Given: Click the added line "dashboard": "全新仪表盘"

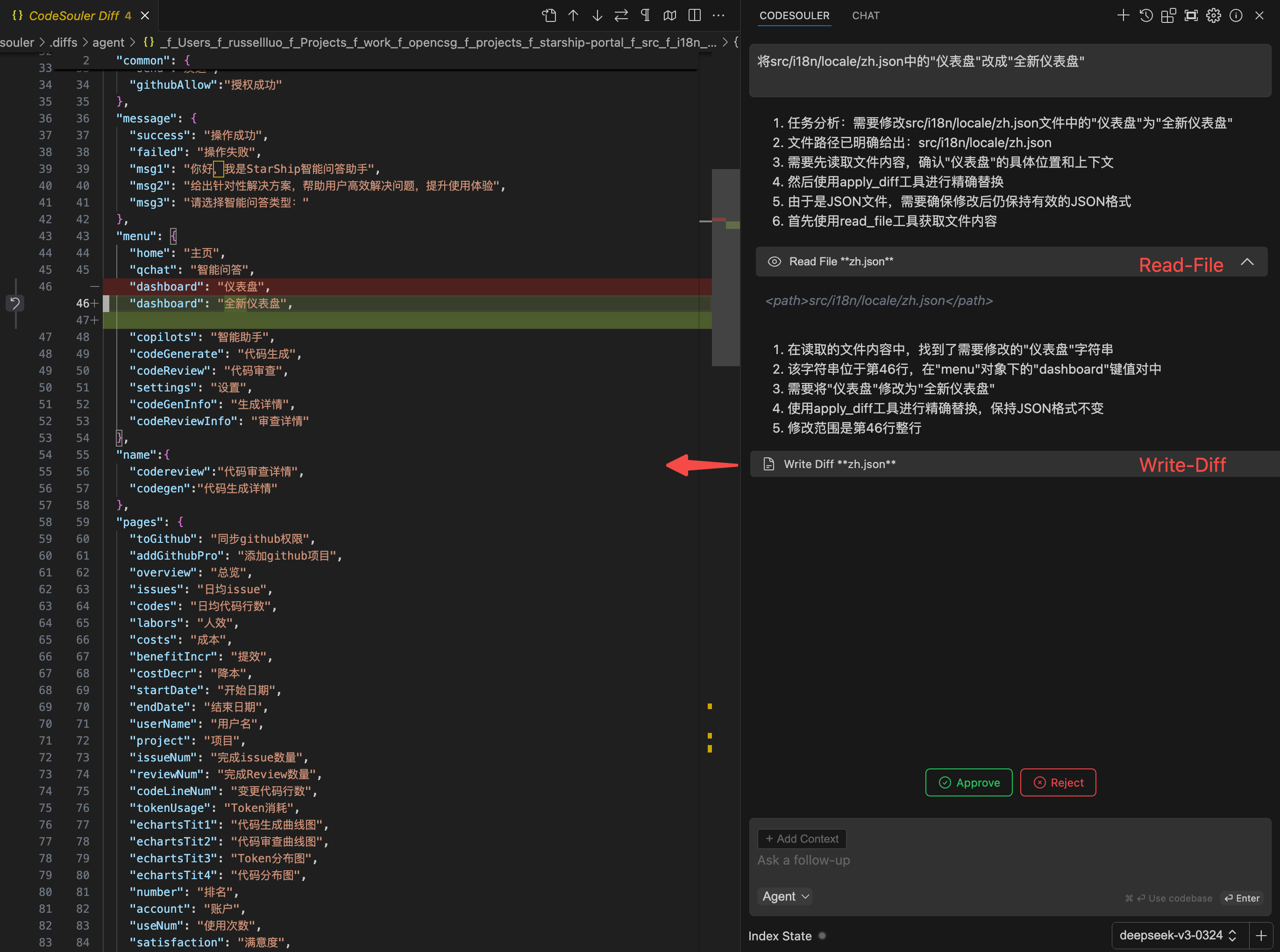Looking at the screenshot, I should (407, 303).
